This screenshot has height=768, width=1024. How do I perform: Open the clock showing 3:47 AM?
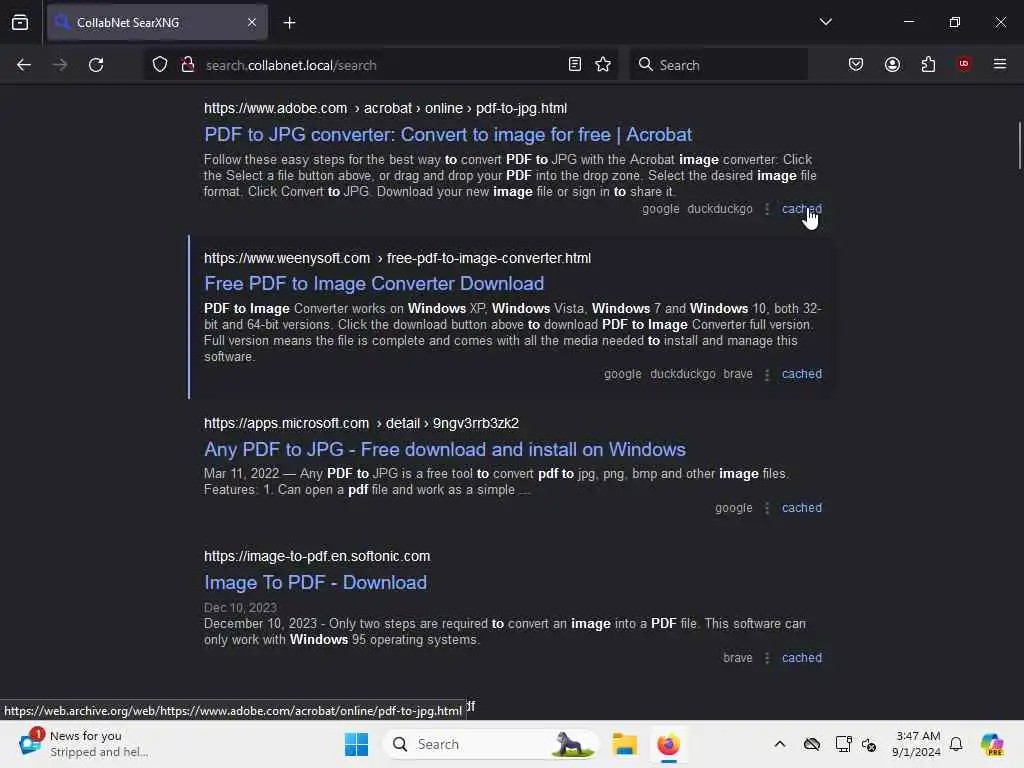916,744
